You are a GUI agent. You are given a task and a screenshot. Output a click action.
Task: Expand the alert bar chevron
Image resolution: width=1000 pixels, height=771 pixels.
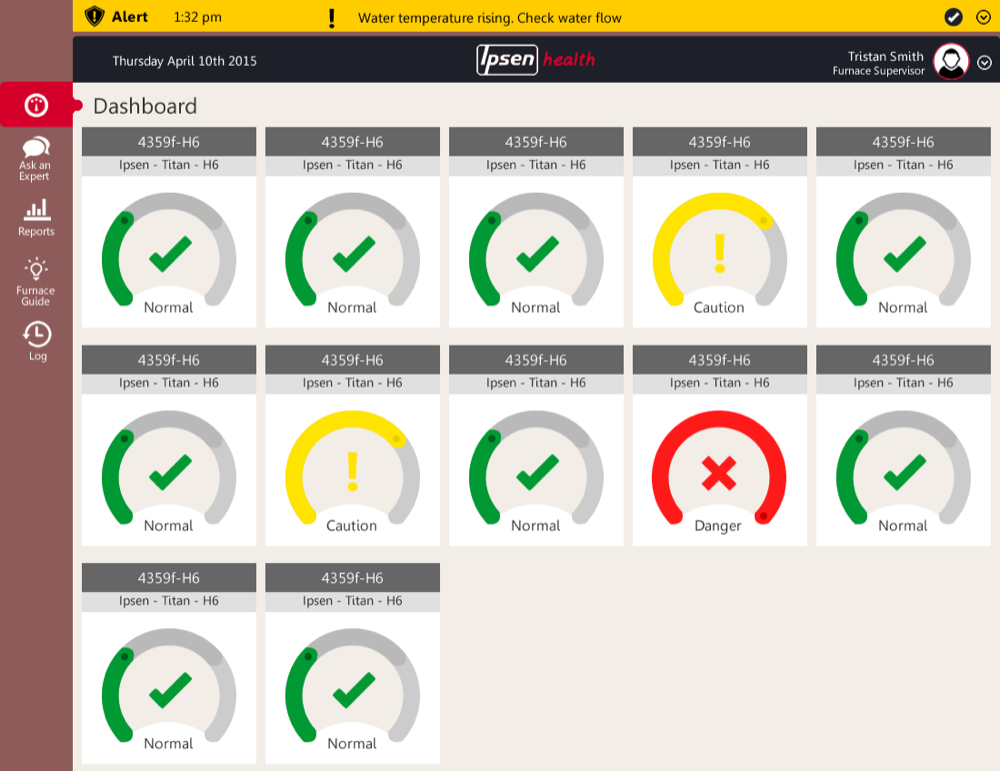coord(983,17)
